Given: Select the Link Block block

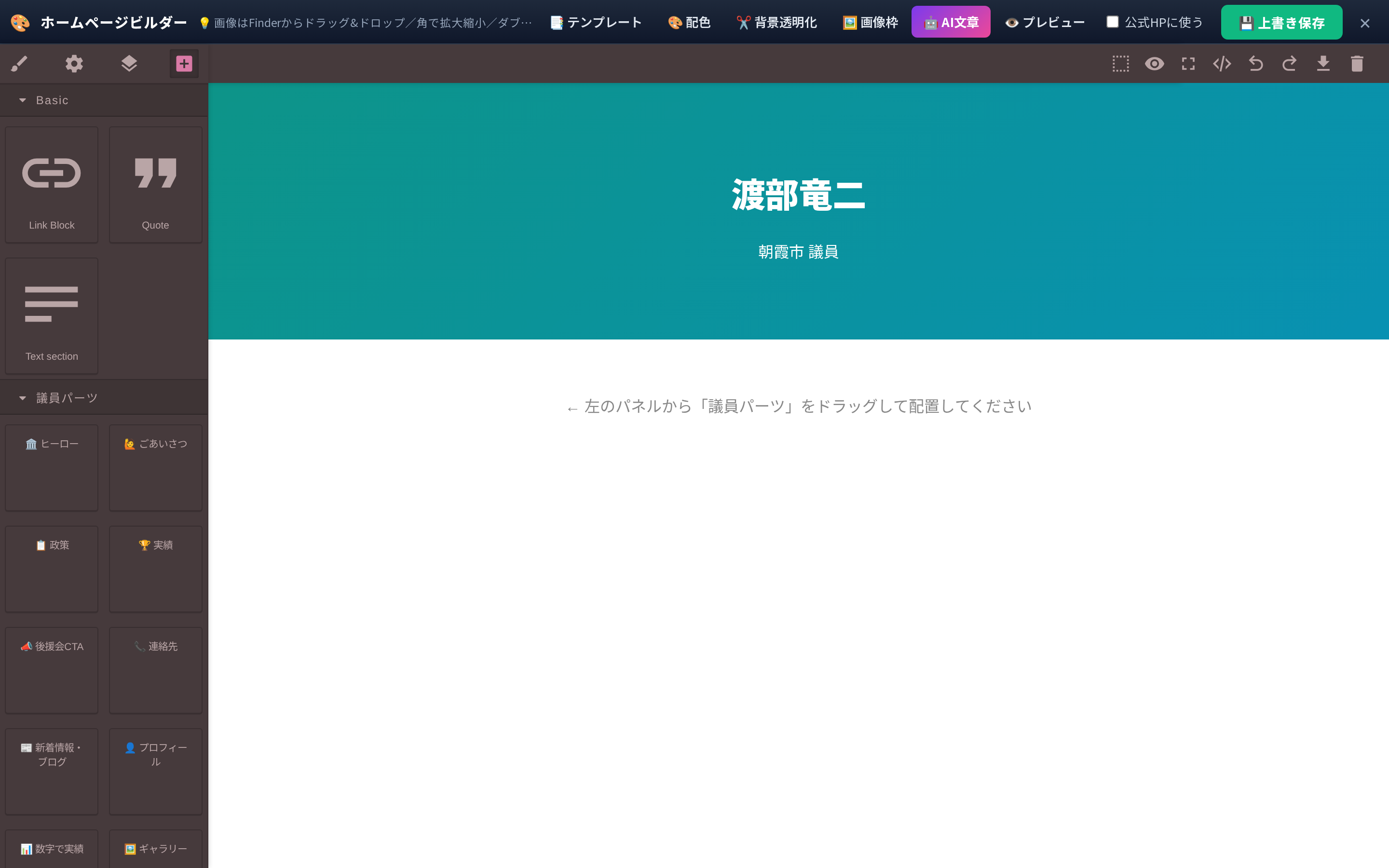Looking at the screenshot, I should pyautogui.click(x=52, y=185).
